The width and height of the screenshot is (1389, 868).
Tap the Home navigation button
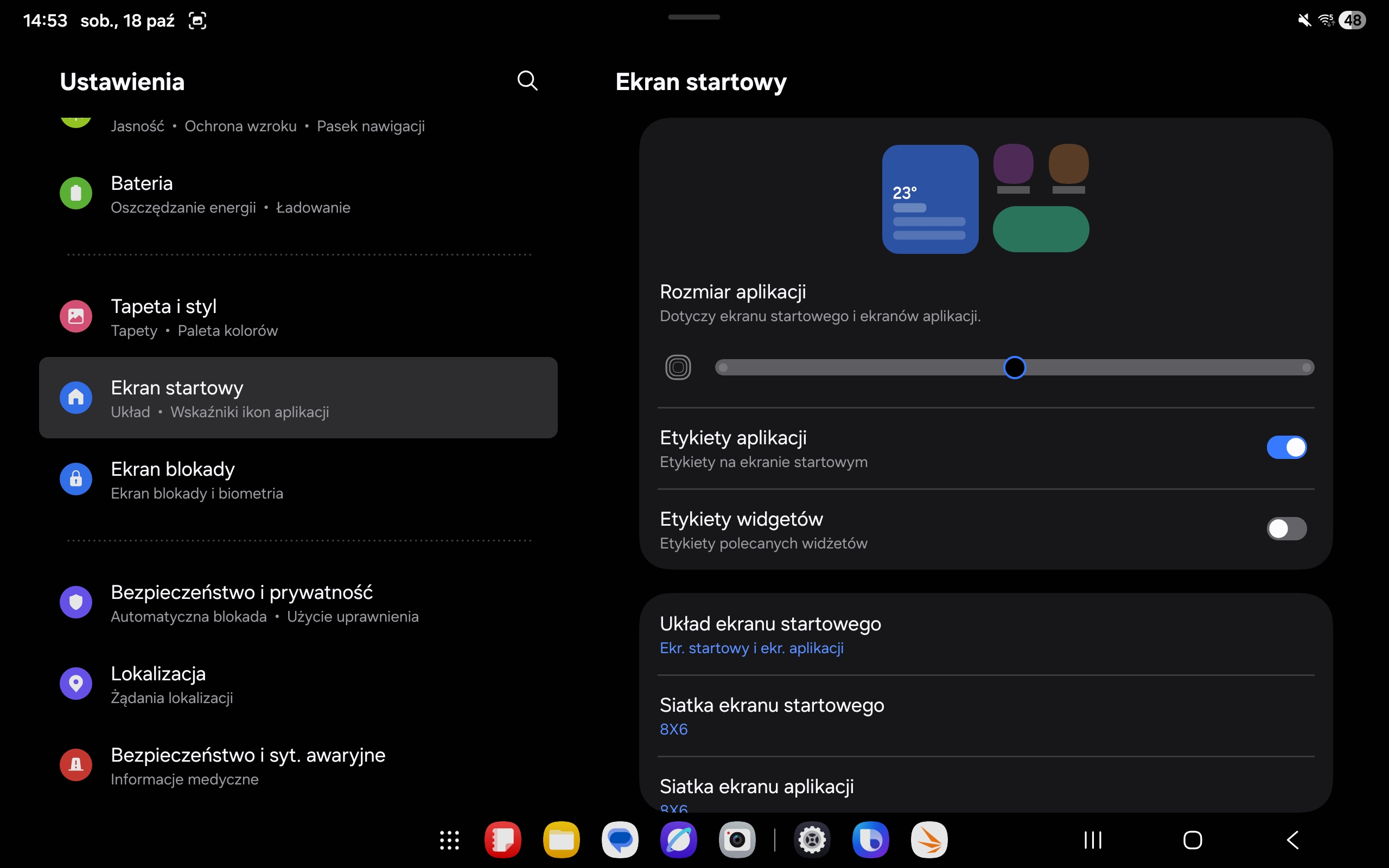(1192, 840)
